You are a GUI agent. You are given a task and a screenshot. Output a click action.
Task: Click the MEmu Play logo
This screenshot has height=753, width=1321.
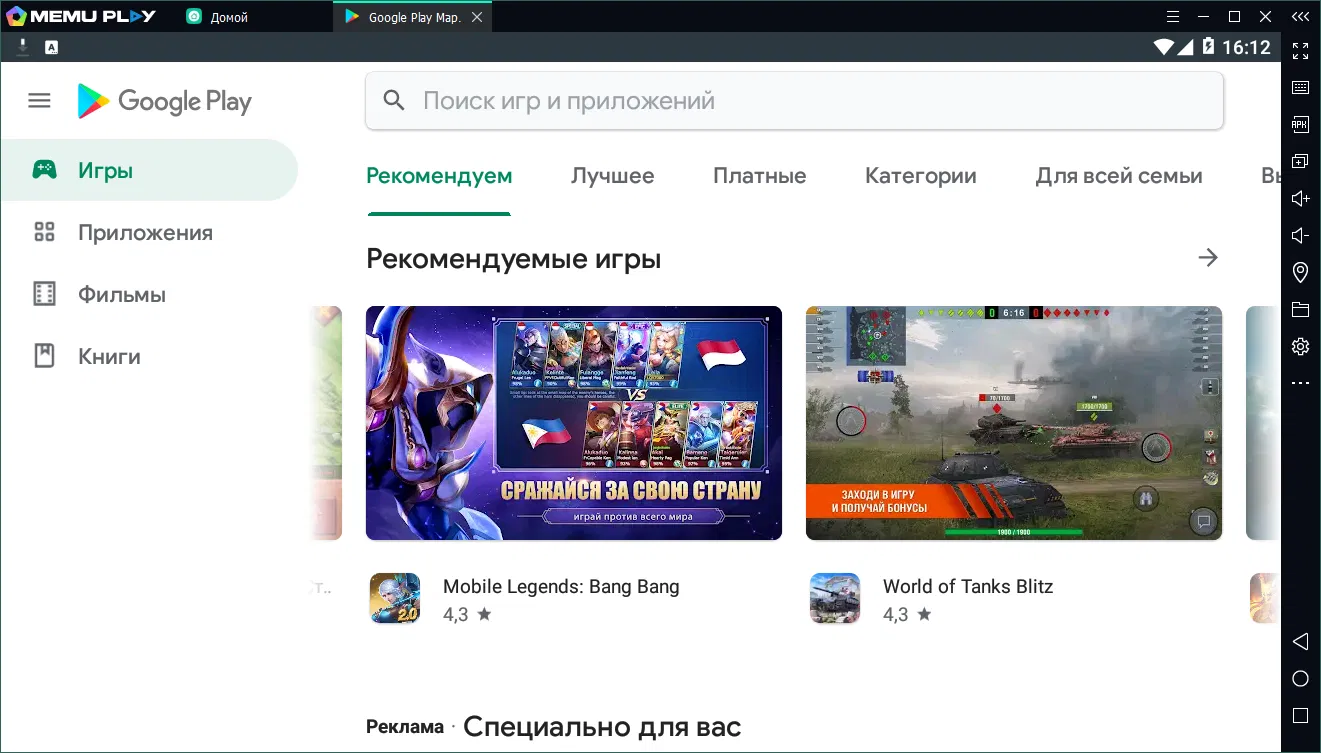80,16
